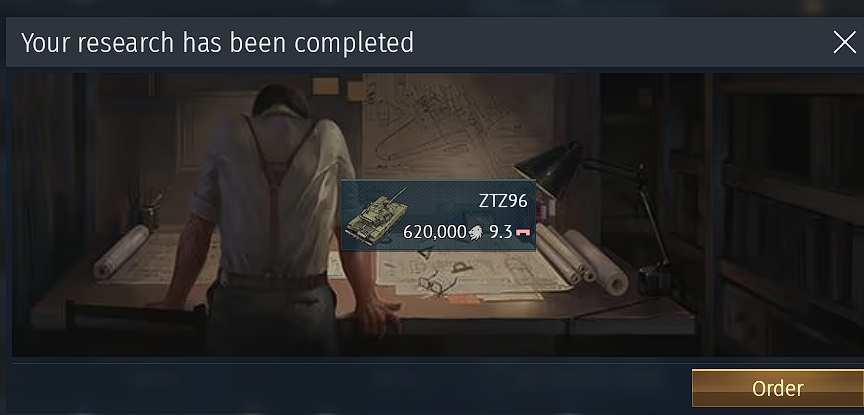Select the ZTZ96 vehicle card
The height and width of the screenshot is (415, 864).
[x=438, y=215]
